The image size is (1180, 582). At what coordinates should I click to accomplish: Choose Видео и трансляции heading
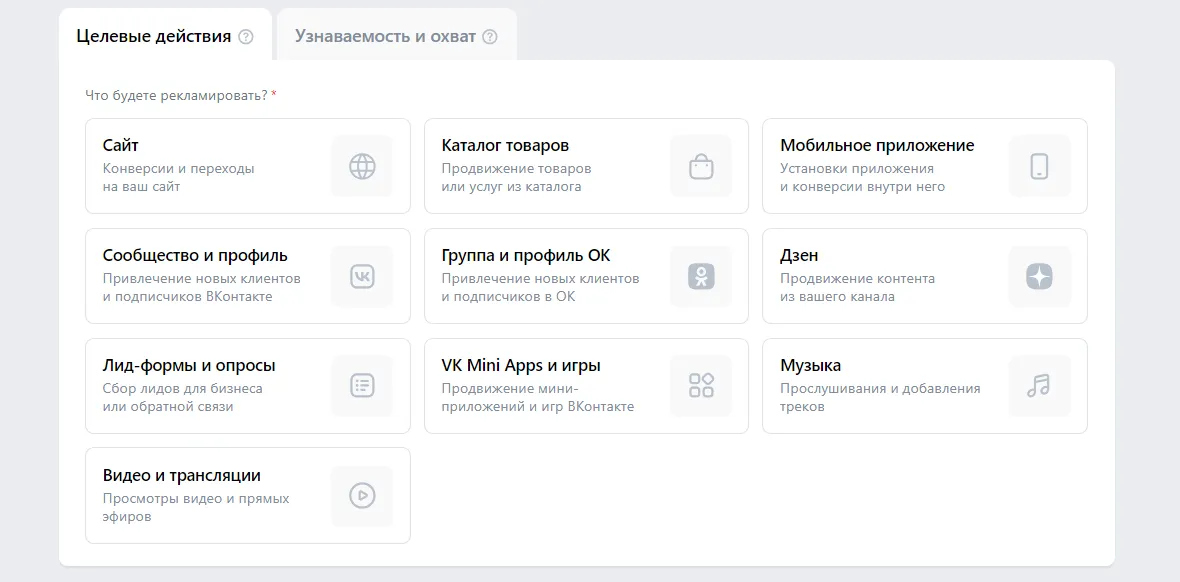[x=181, y=475]
